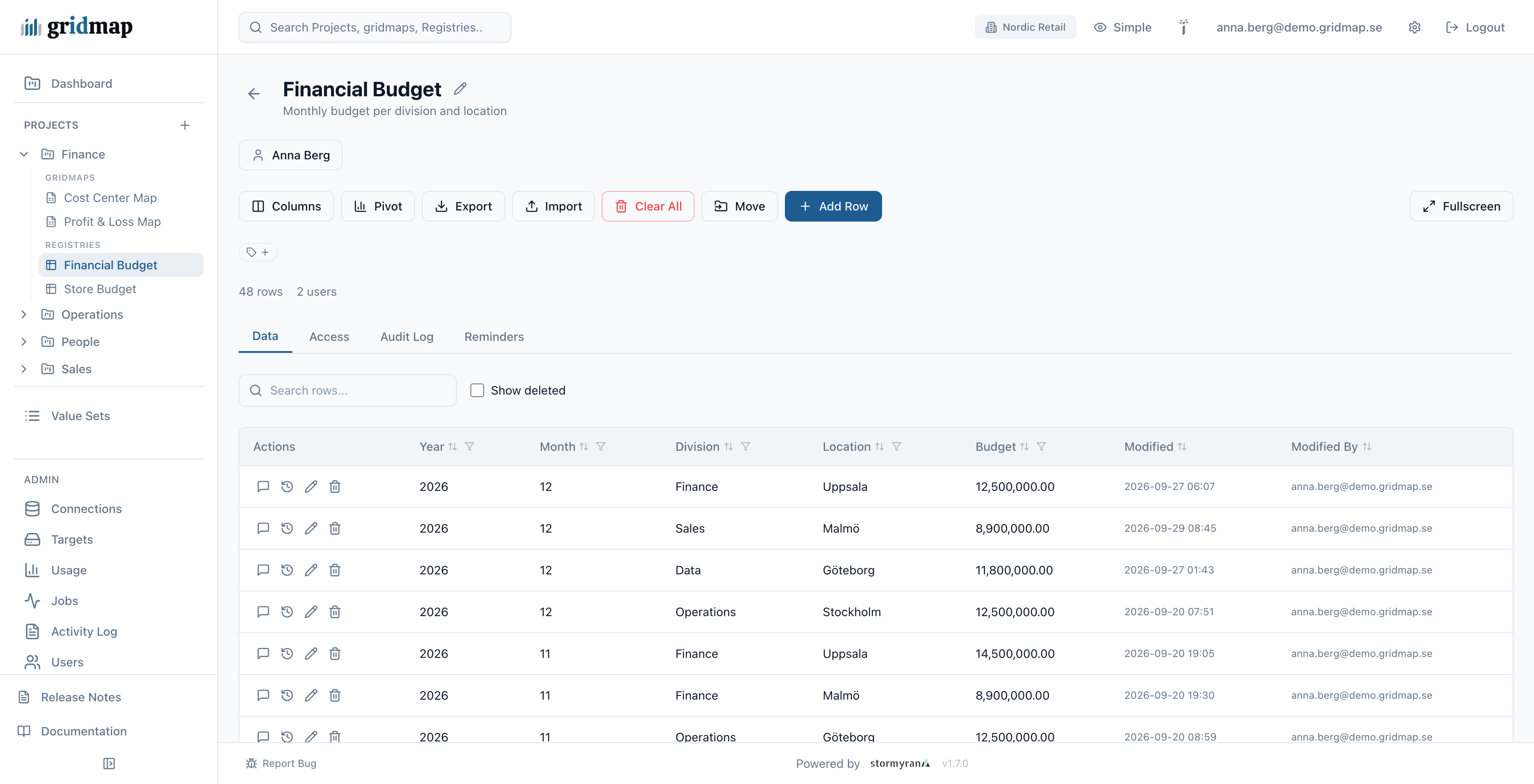1534x784 pixels.
Task: View history of Finance Uppsala month 12 row
Action: click(287, 486)
